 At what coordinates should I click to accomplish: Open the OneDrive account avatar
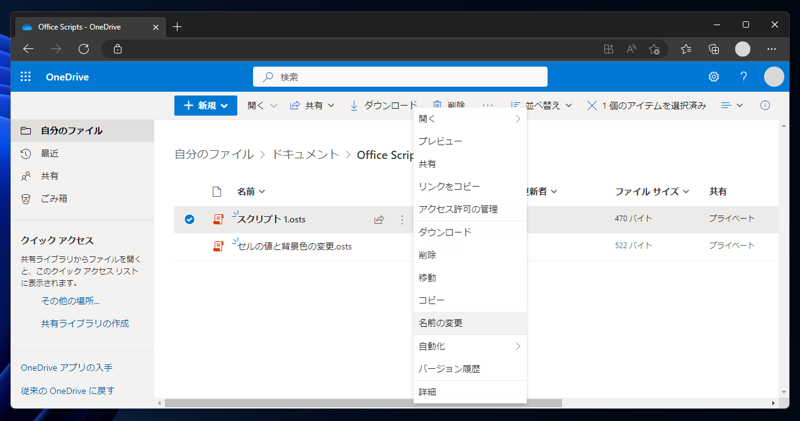pyautogui.click(x=773, y=77)
